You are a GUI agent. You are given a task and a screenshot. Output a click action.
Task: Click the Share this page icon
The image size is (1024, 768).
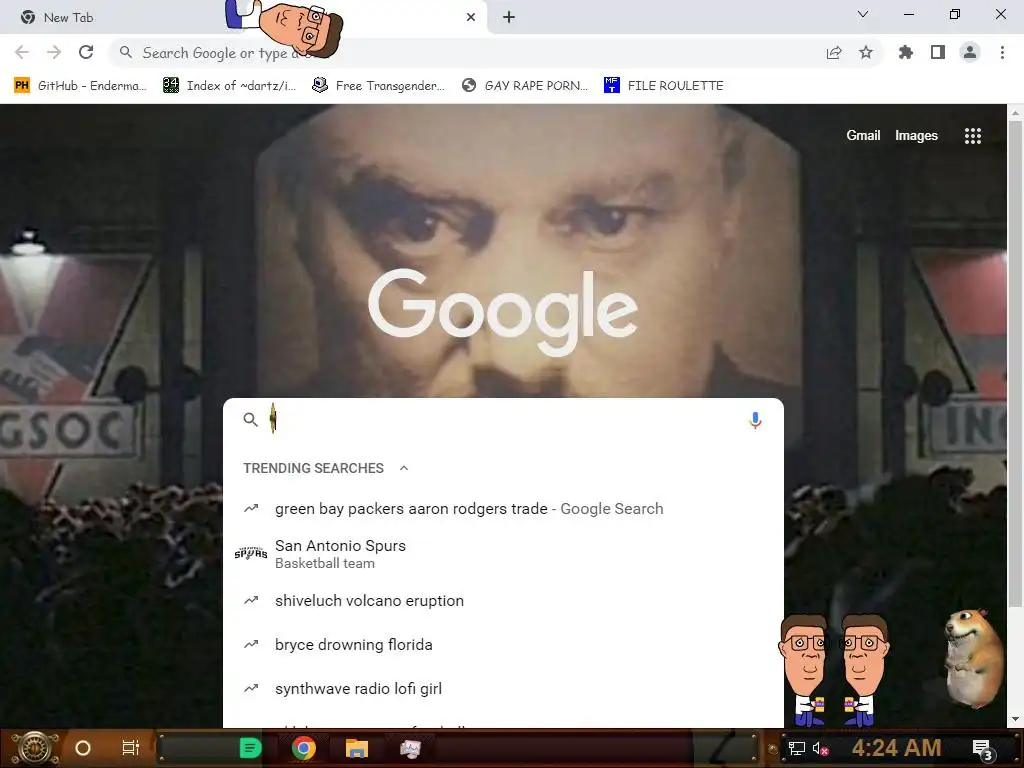click(834, 53)
